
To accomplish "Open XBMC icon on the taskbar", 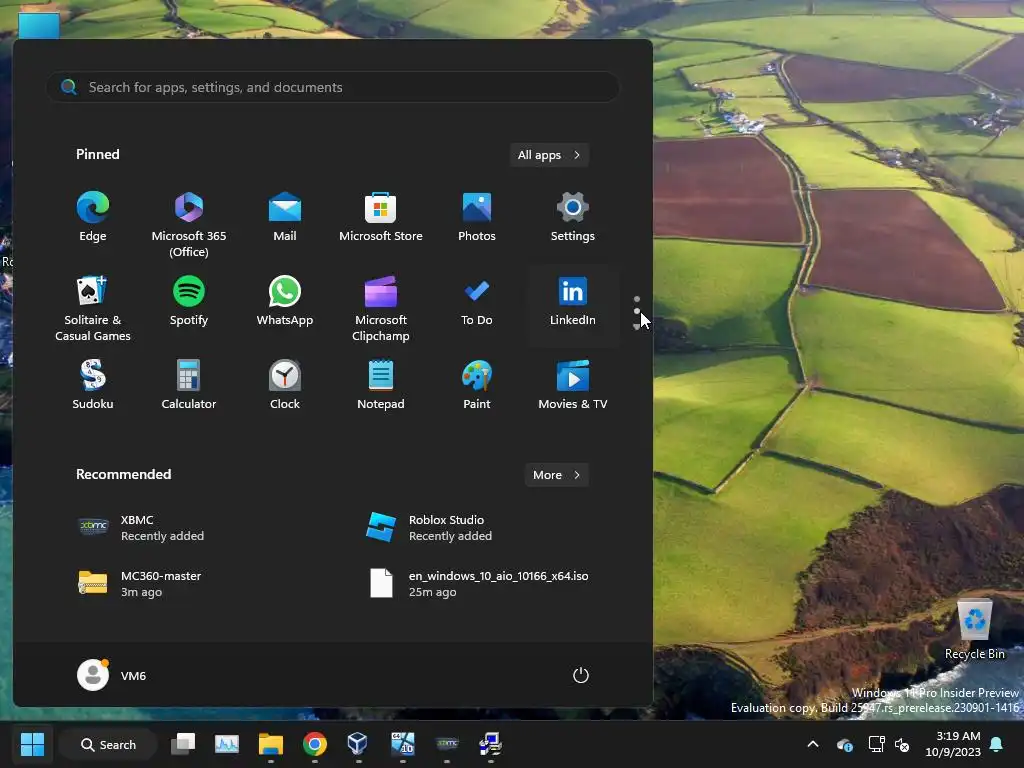I will [x=447, y=744].
